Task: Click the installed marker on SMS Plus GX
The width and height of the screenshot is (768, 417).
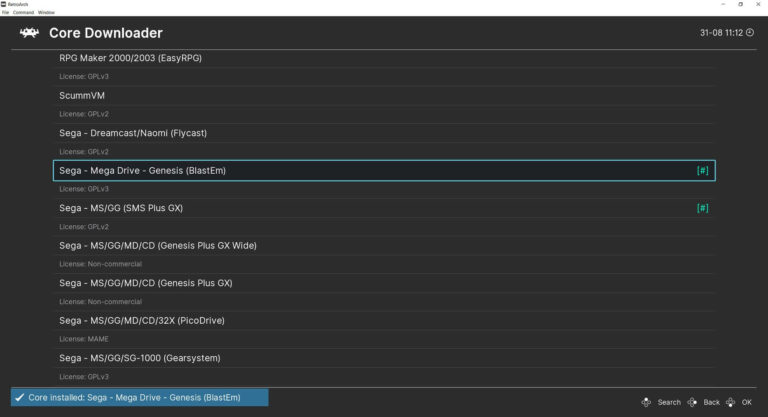Action: pyautogui.click(x=702, y=208)
